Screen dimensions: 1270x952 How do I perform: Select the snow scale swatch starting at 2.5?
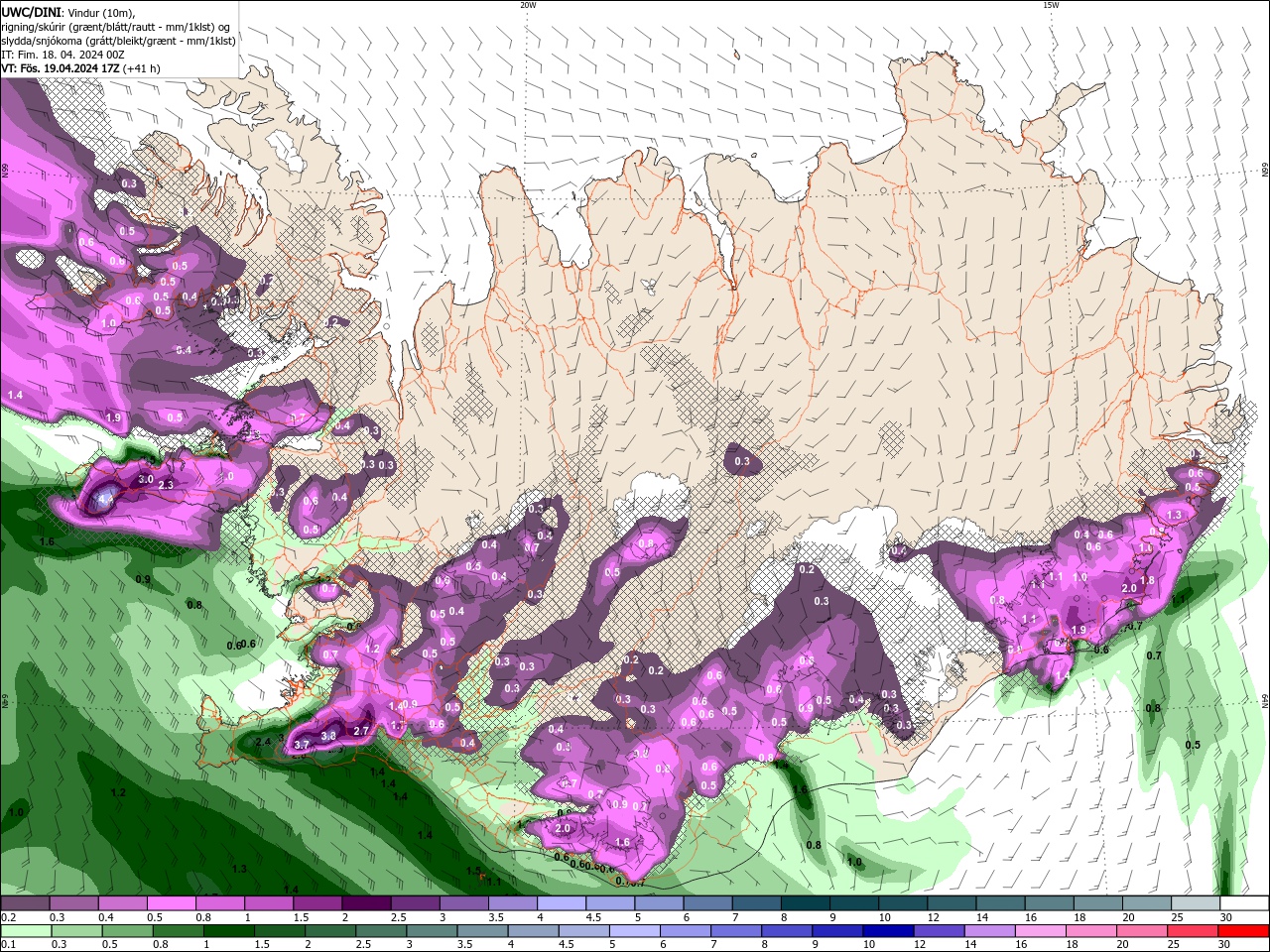[414, 903]
